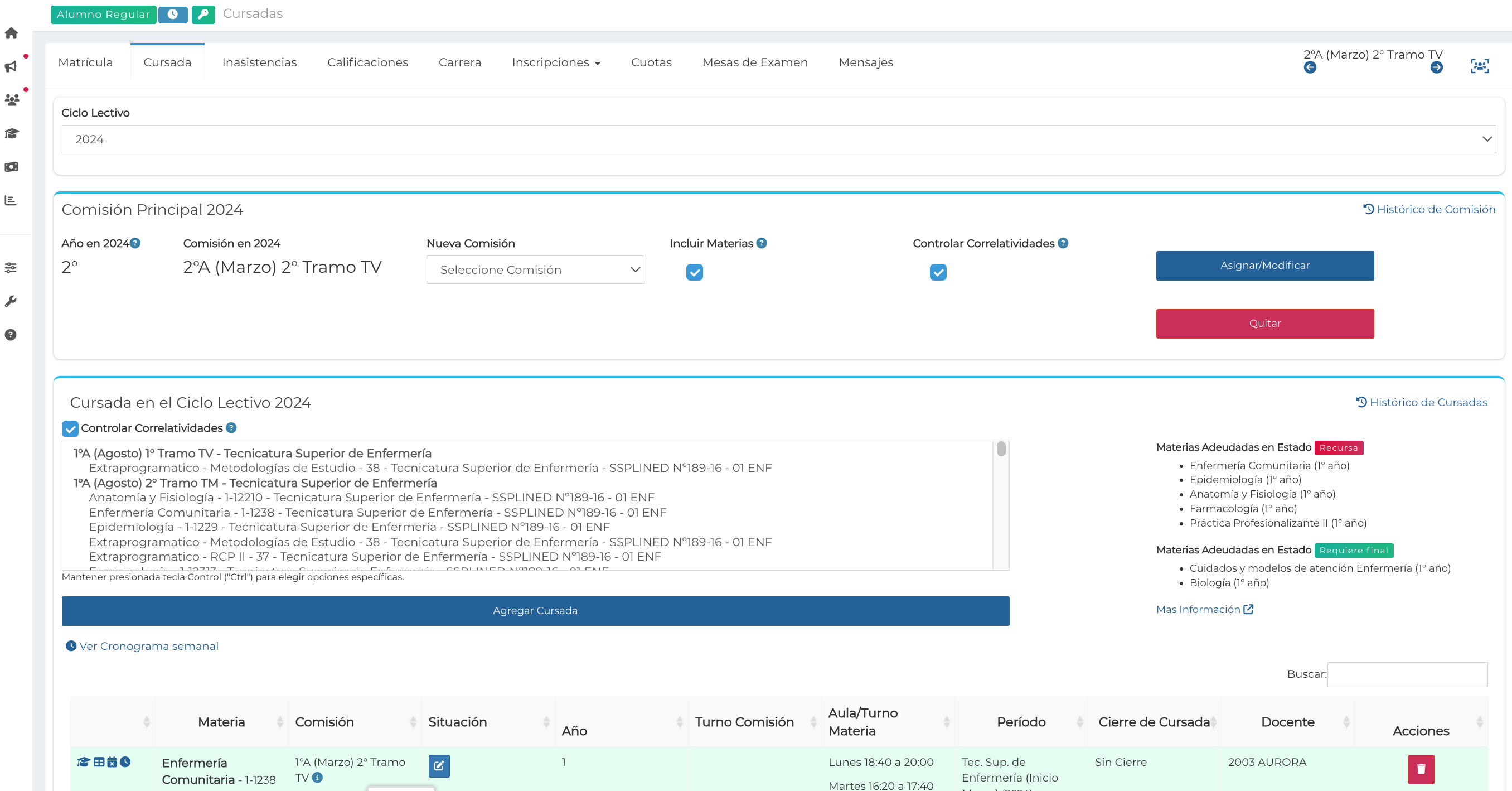The image size is (1512, 791).
Task: Click the wrench tools sidebar icon
Action: [11, 301]
